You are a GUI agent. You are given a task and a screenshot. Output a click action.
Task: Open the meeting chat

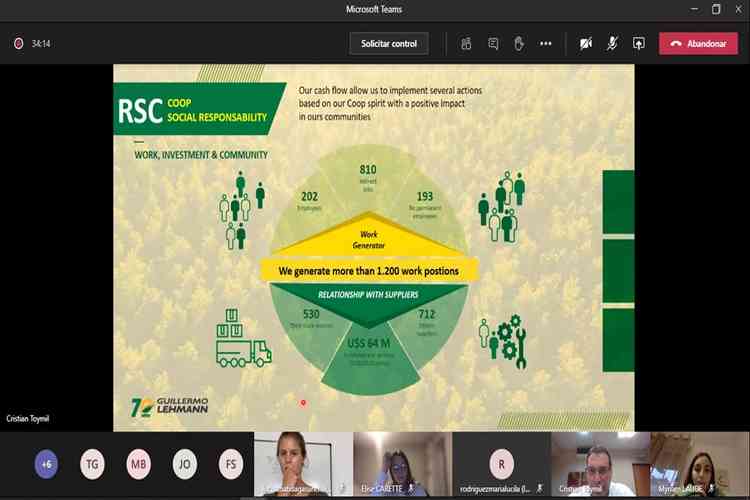click(493, 44)
